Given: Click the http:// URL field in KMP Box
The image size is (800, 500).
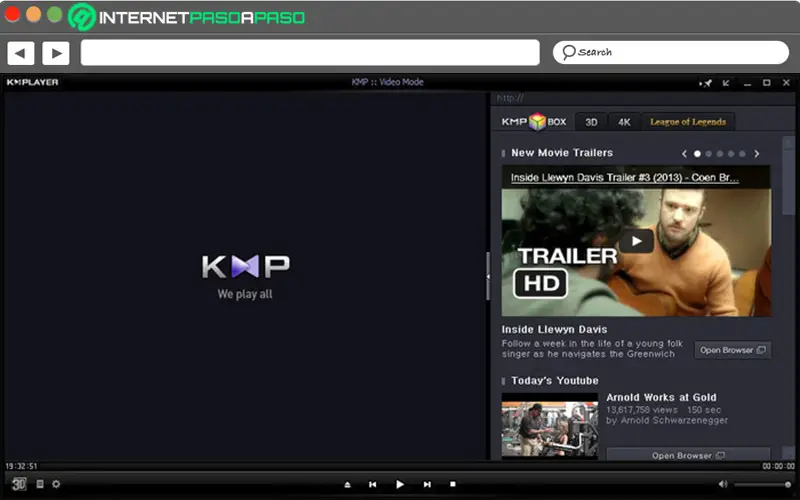Looking at the screenshot, I should coord(643,98).
